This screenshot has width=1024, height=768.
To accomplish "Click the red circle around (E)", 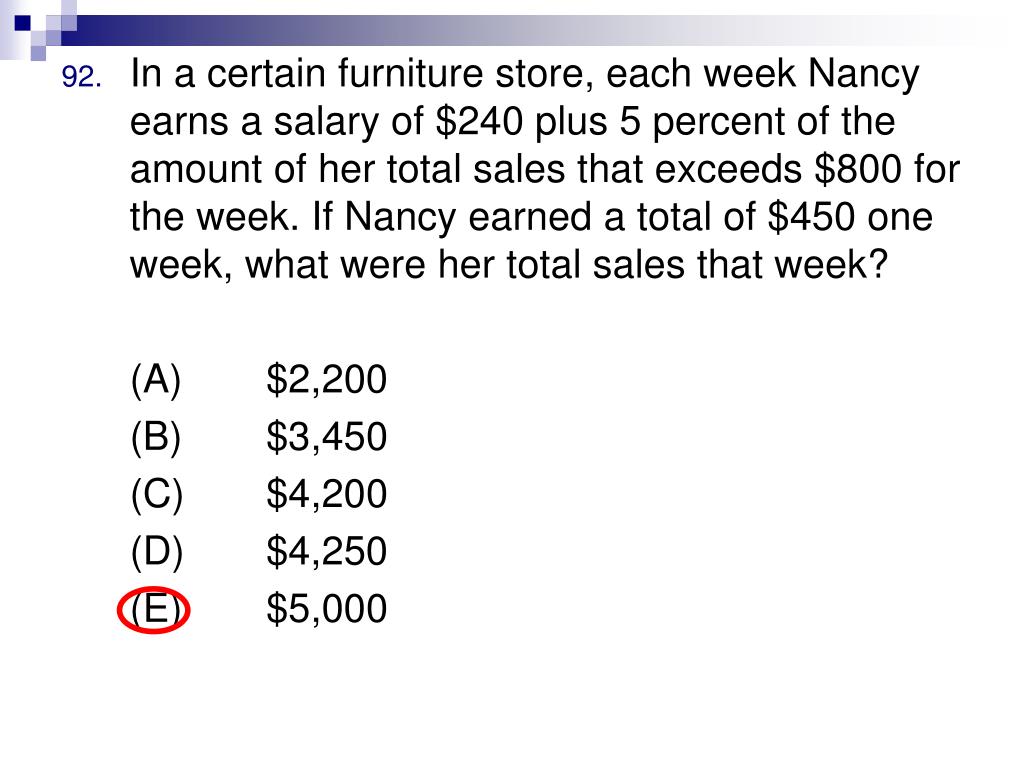I will (x=153, y=610).
